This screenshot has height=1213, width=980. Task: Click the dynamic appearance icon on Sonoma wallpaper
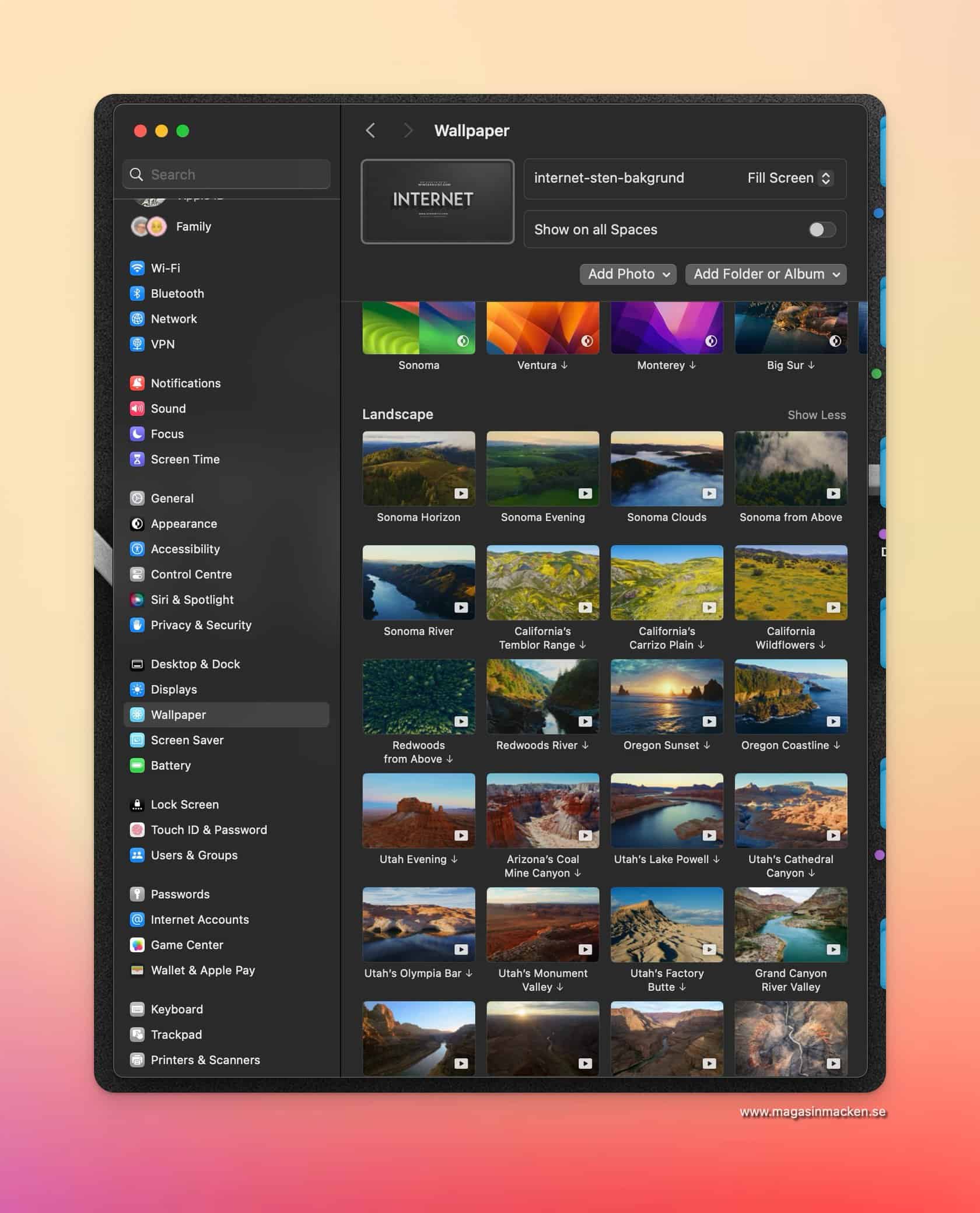(463, 341)
